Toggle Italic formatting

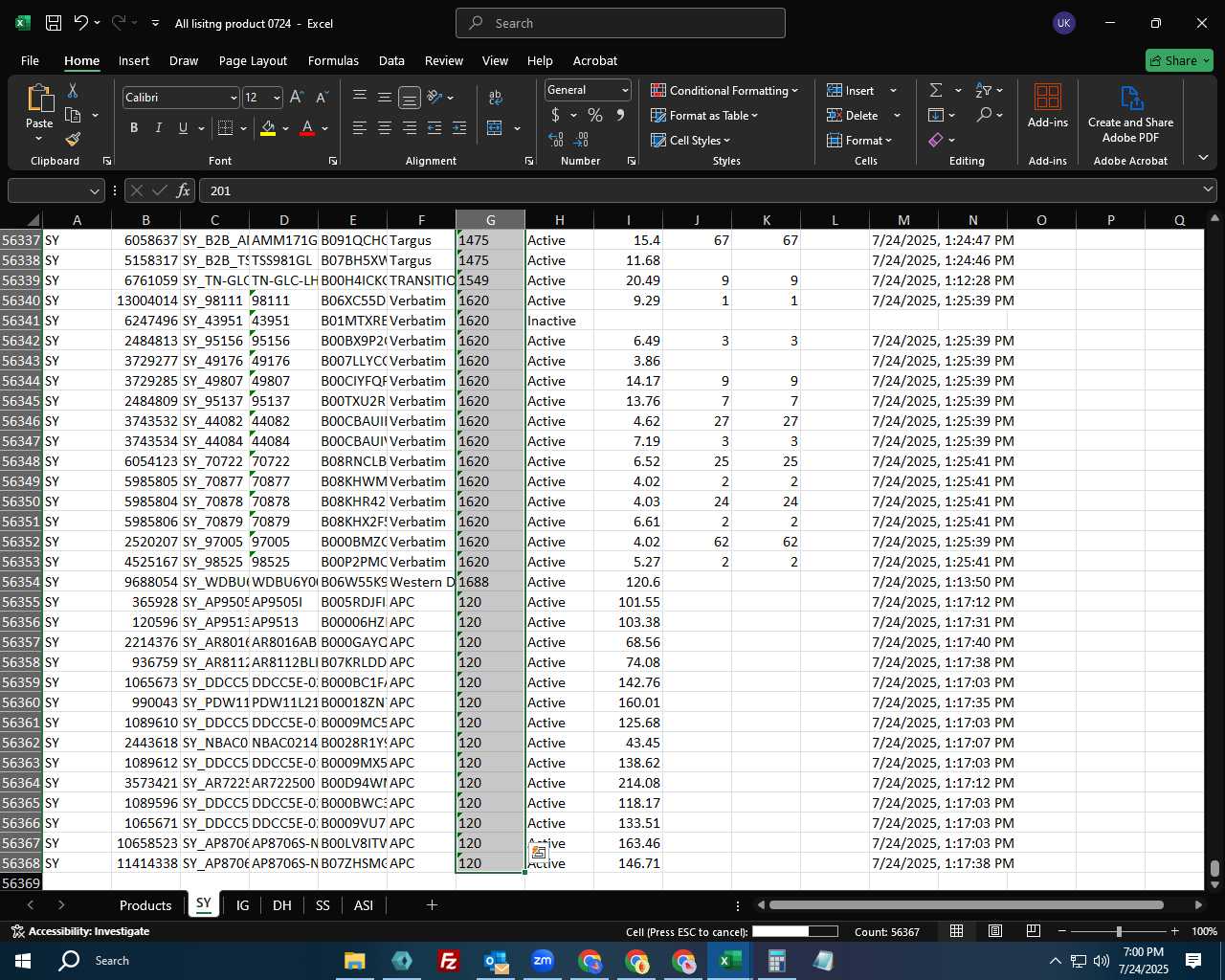tap(158, 128)
